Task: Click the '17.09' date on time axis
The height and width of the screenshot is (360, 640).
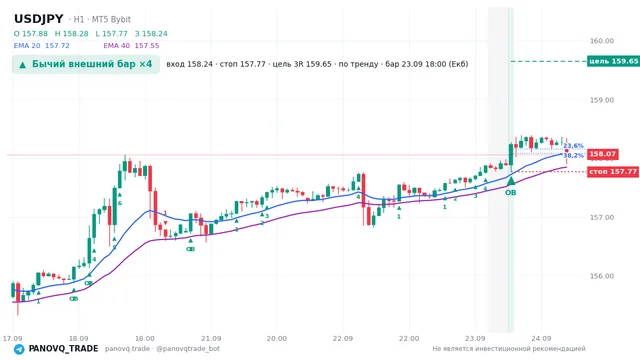Action: coord(12,338)
